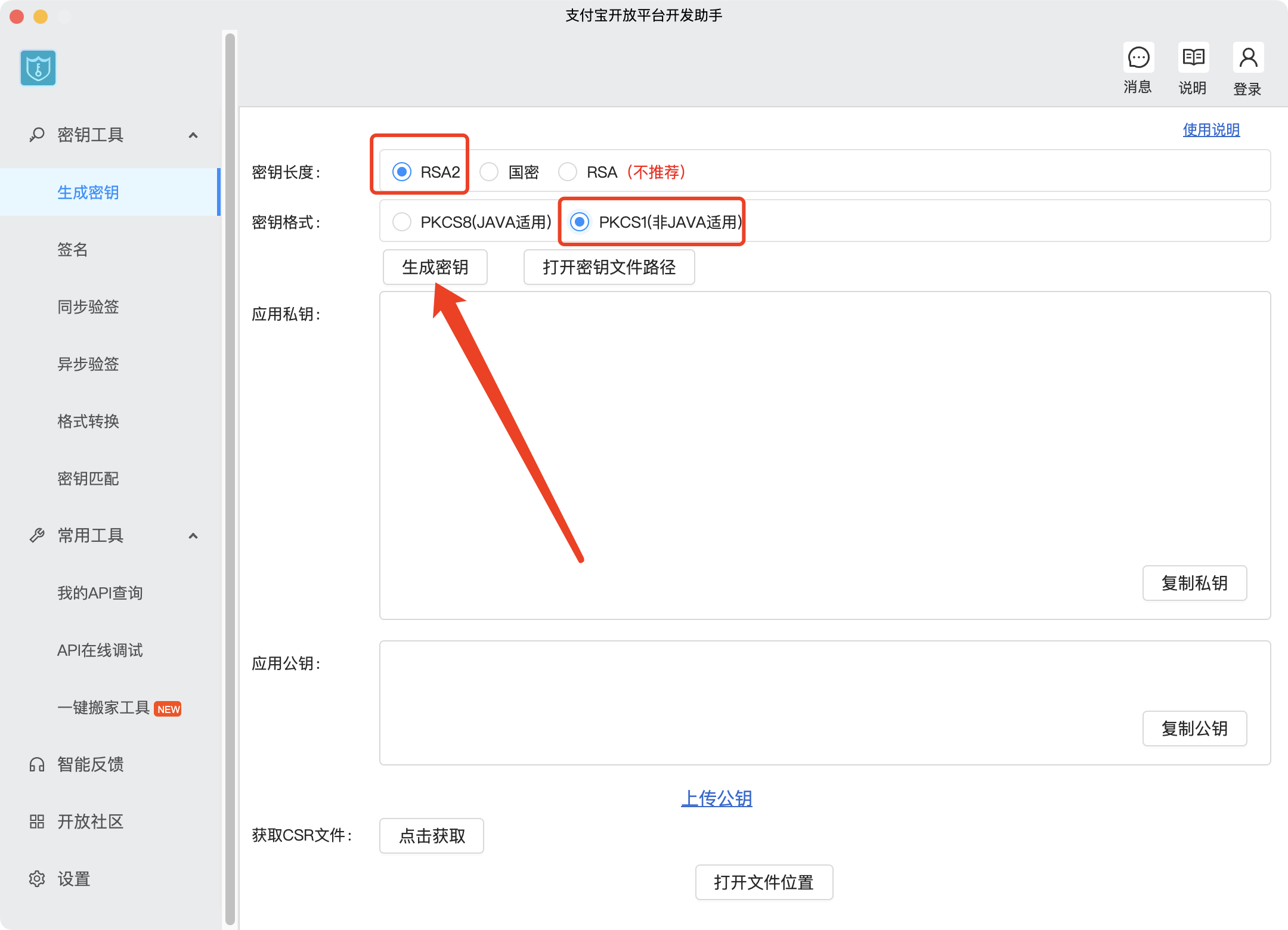Screen dimensions: 1288x930
Task: Collapse the 常用工具 section chevron
Action: point(193,536)
